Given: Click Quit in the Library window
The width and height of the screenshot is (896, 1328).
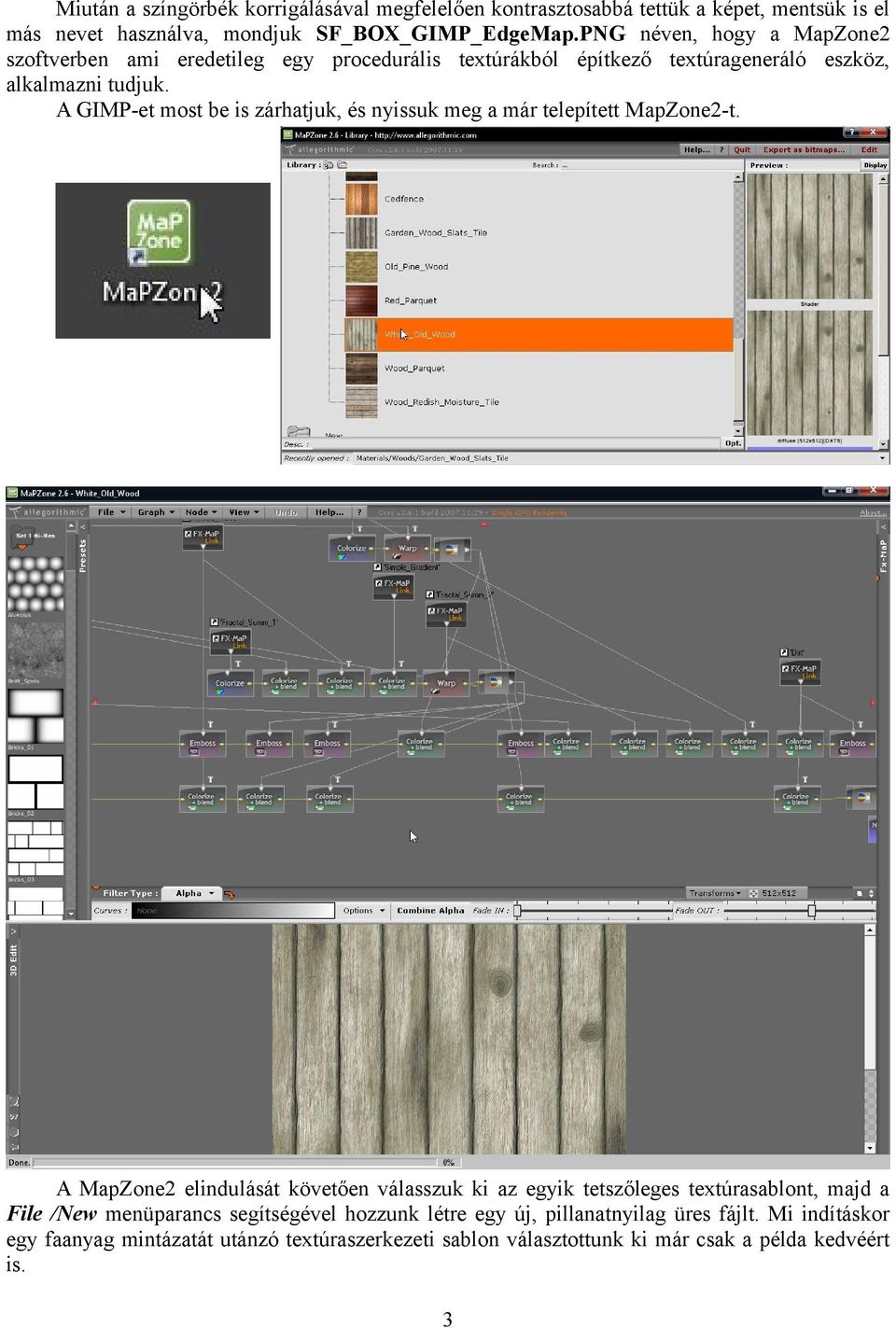Looking at the screenshot, I should [x=742, y=149].
